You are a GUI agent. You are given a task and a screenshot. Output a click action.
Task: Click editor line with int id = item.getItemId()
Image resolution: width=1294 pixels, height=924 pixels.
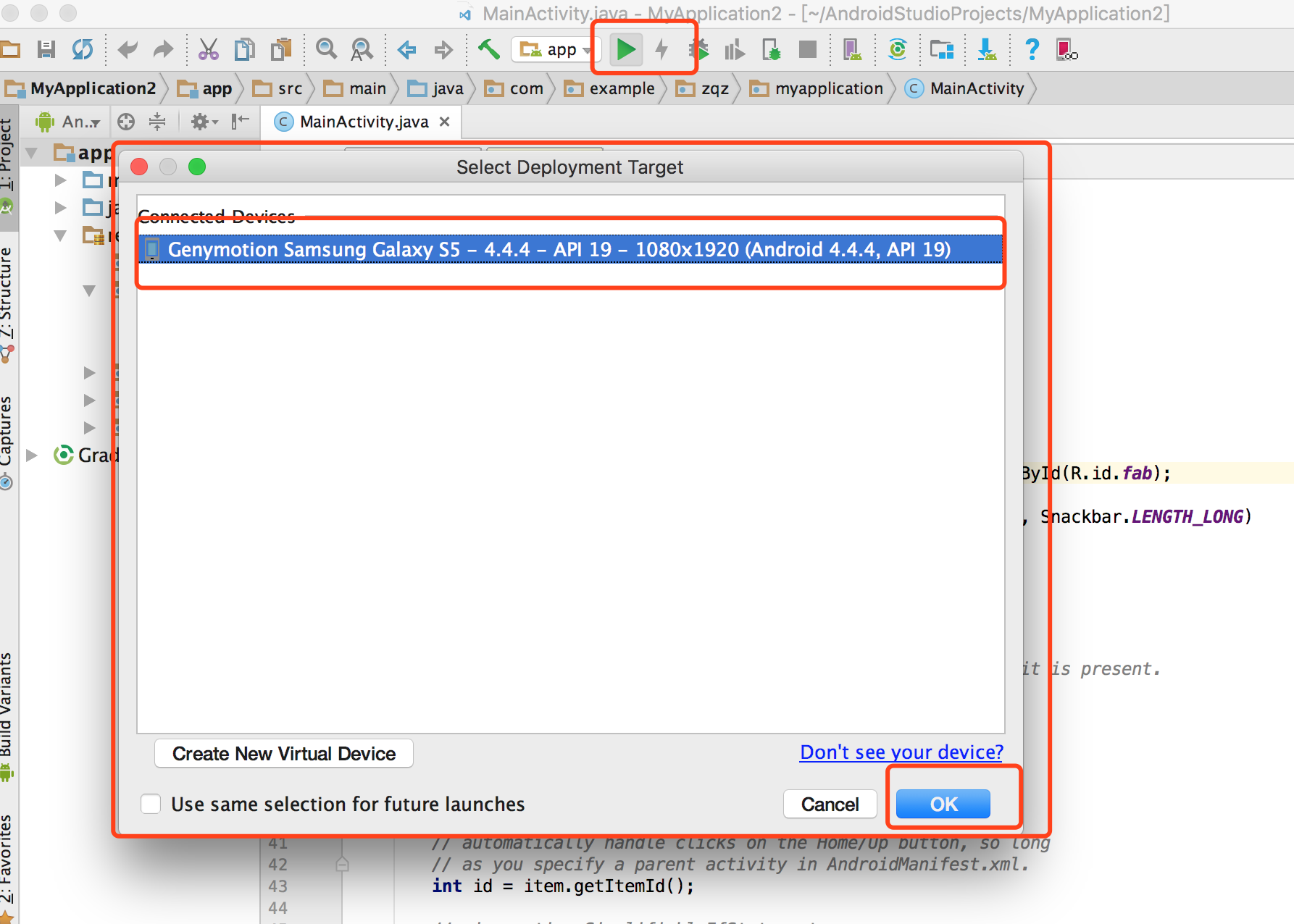(563, 886)
